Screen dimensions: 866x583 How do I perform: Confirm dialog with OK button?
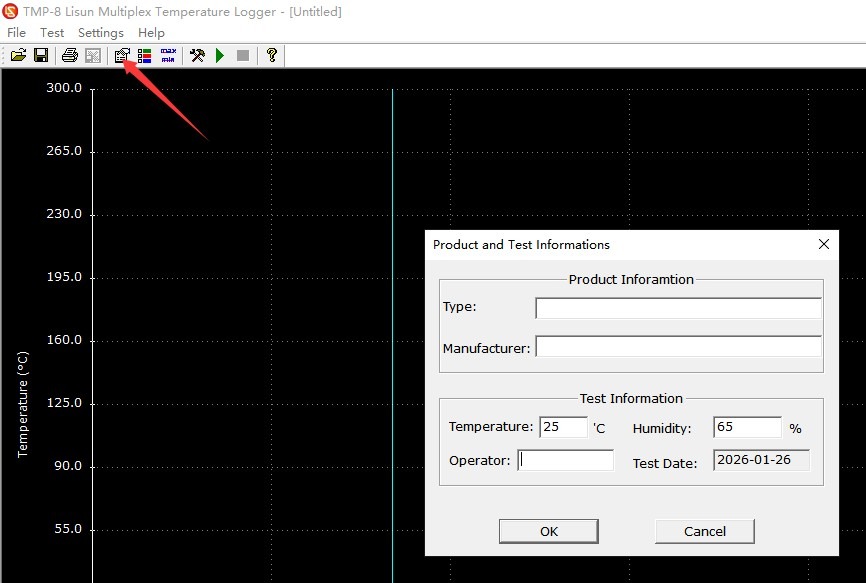tap(548, 531)
